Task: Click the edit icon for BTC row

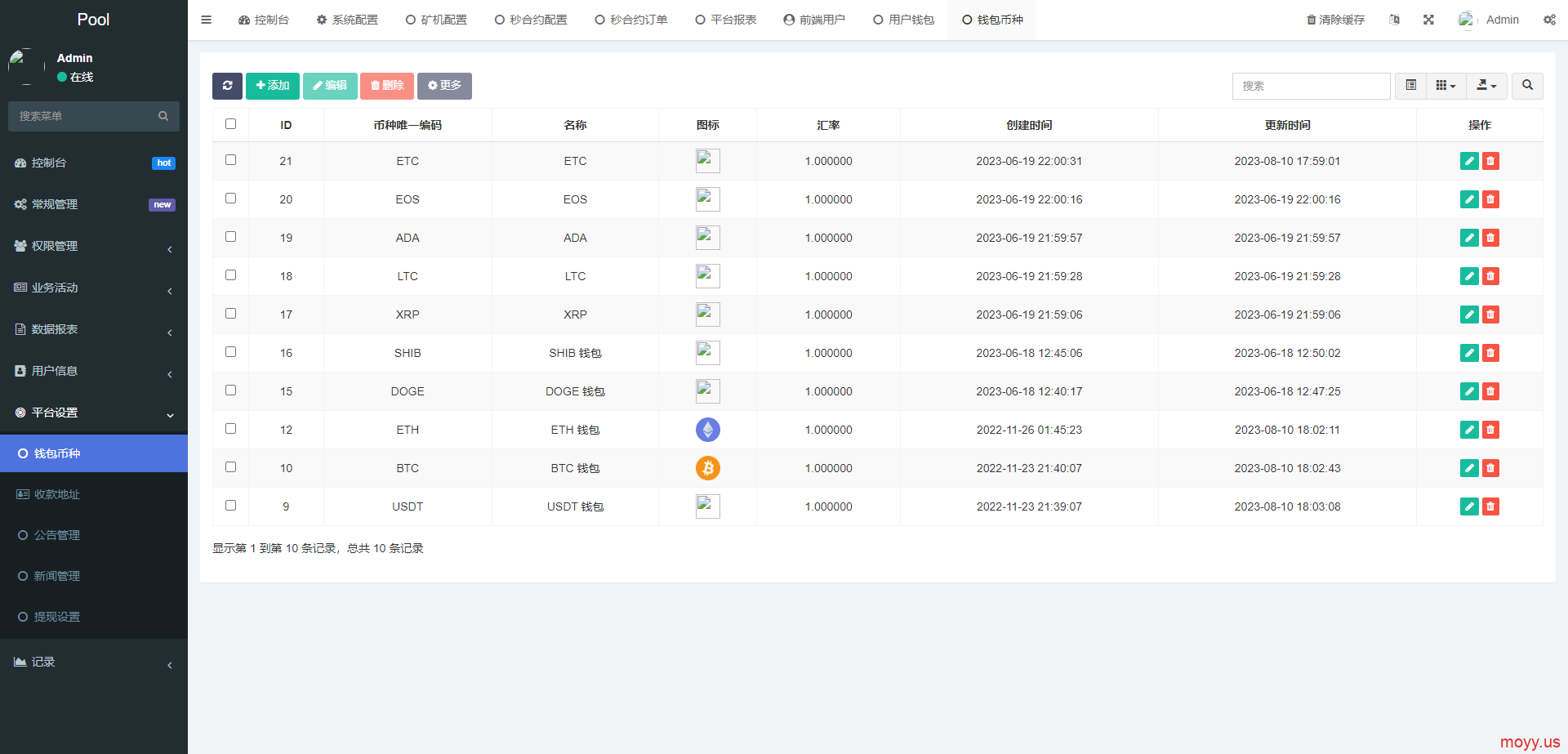Action: point(1469,468)
